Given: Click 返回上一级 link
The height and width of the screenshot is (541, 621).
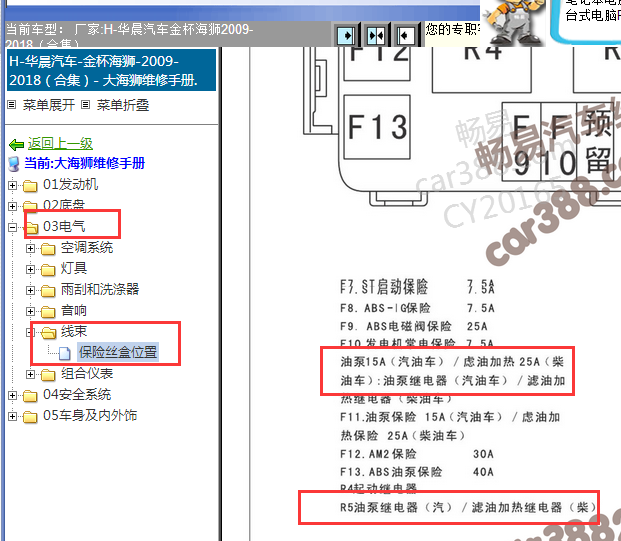Looking at the screenshot, I should [x=60, y=143].
